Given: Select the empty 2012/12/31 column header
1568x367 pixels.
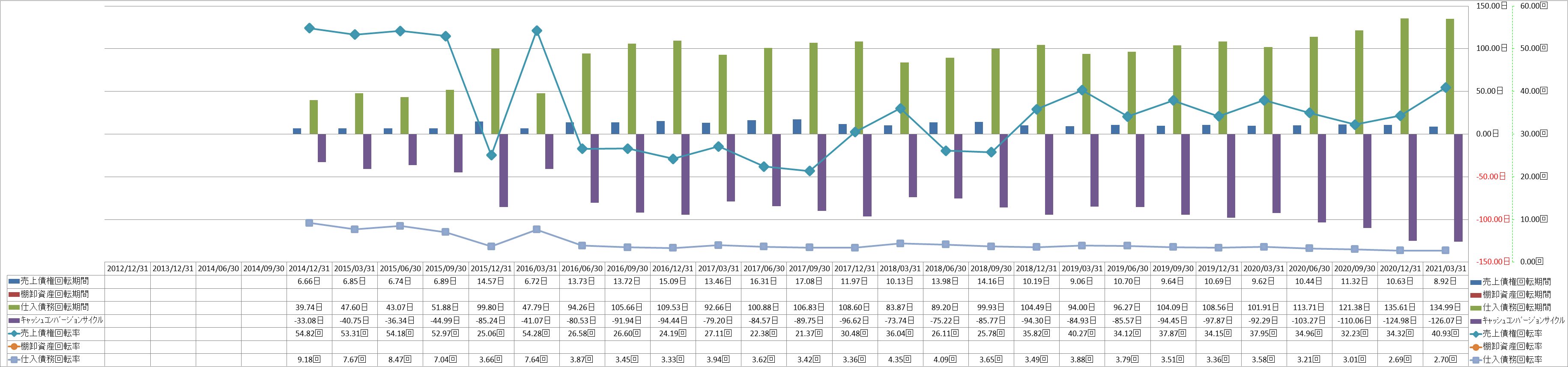Looking at the screenshot, I should 127,269.
